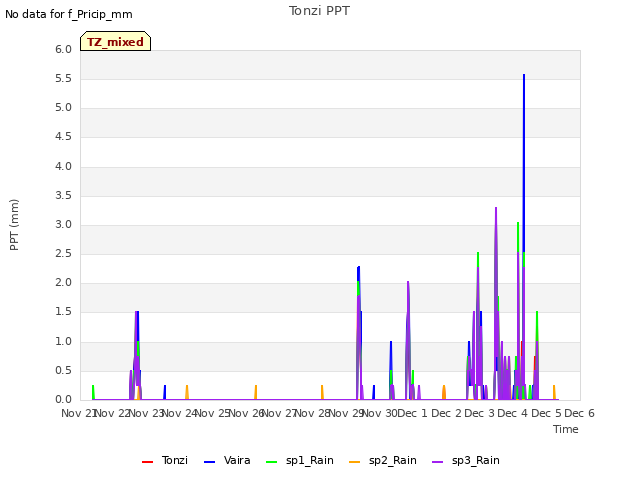The height and width of the screenshot is (480, 640).
Task: Click the Dec 3 x-axis date label
Action: click(479, 413)
